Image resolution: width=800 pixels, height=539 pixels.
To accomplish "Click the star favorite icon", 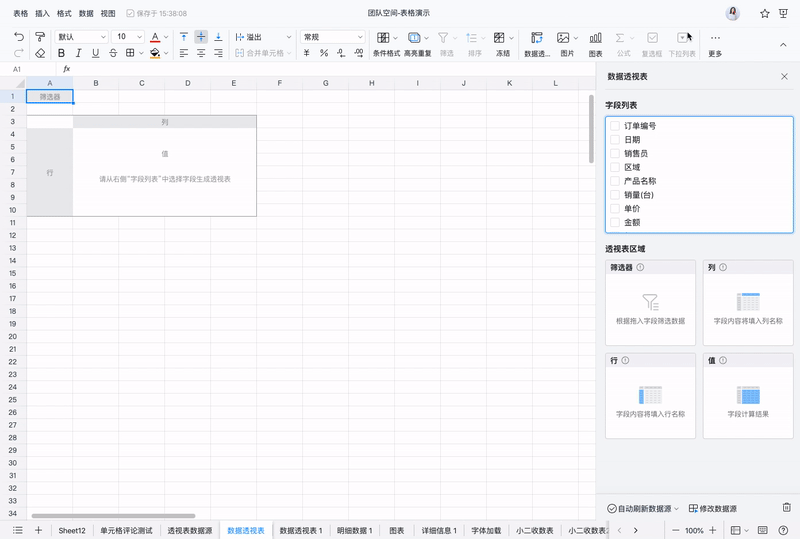I will pyautogui.click(x=764, y=14).
